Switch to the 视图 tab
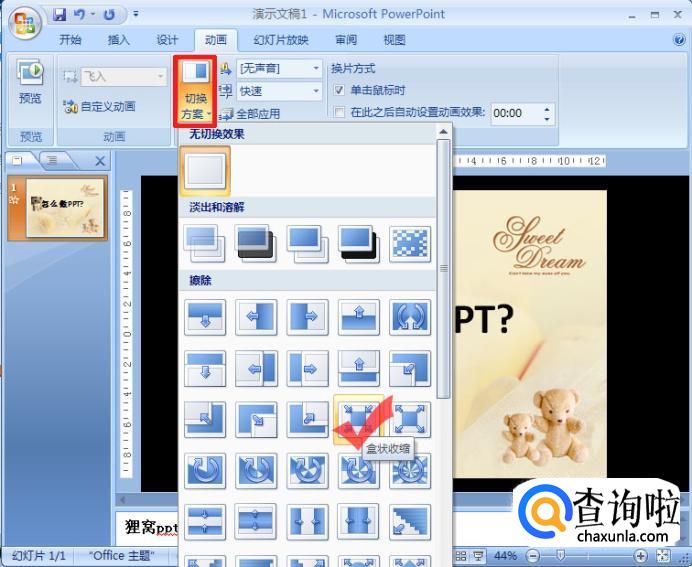The width and height of the screenshot is (692, 567). (394, 40)
